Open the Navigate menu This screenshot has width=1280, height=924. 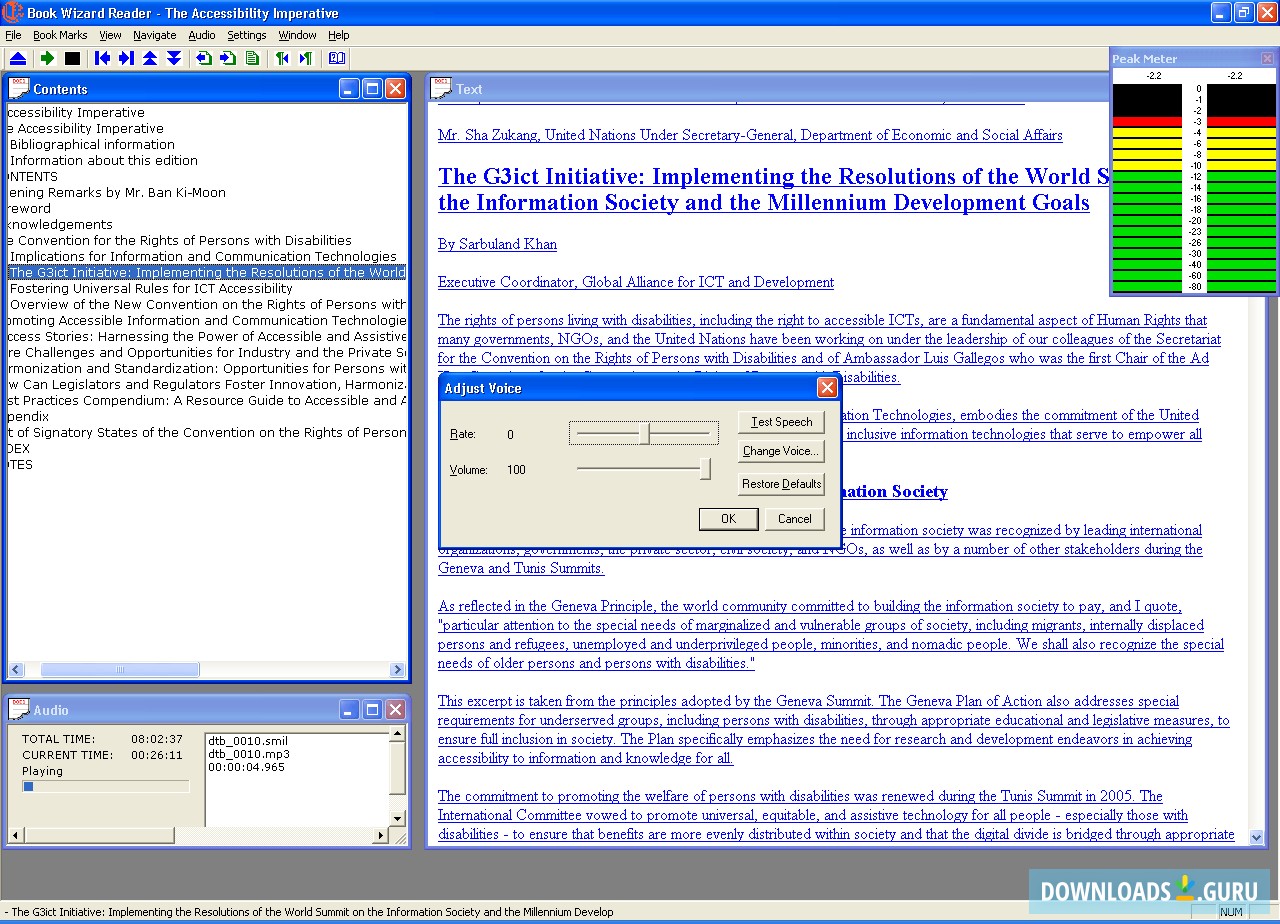154,35
